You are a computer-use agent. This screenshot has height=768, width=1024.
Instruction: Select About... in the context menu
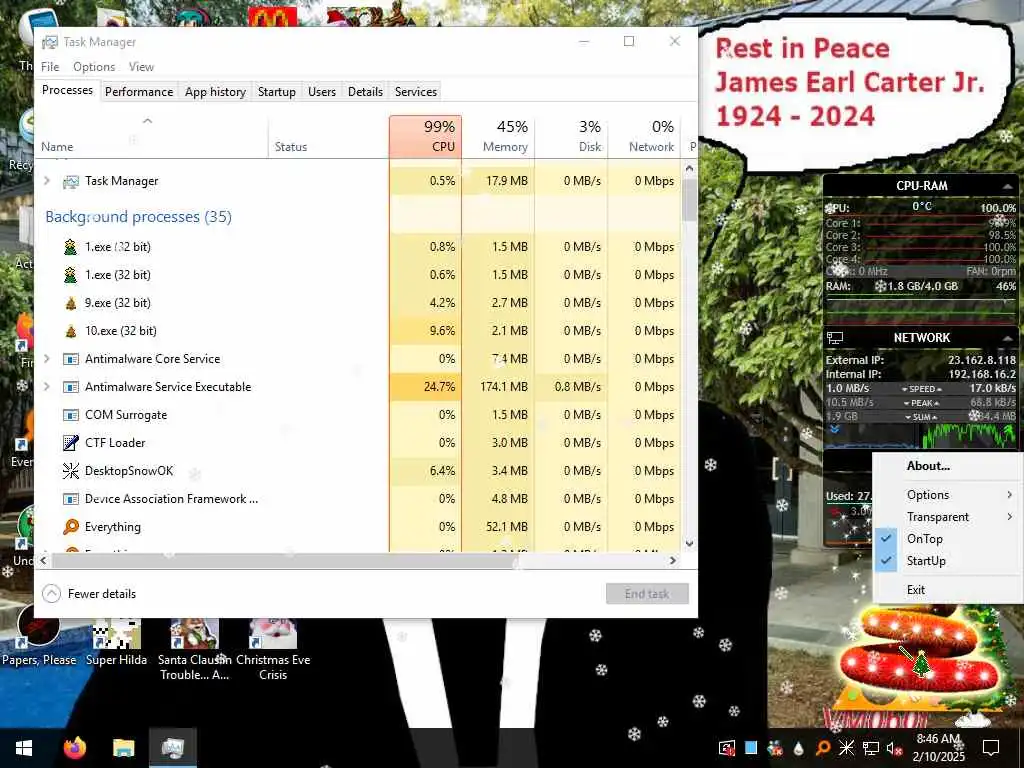pos(928,466)
